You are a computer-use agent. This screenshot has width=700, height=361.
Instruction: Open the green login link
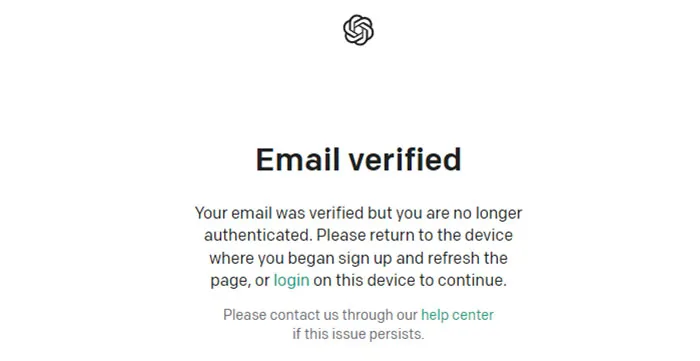(292, 280)
